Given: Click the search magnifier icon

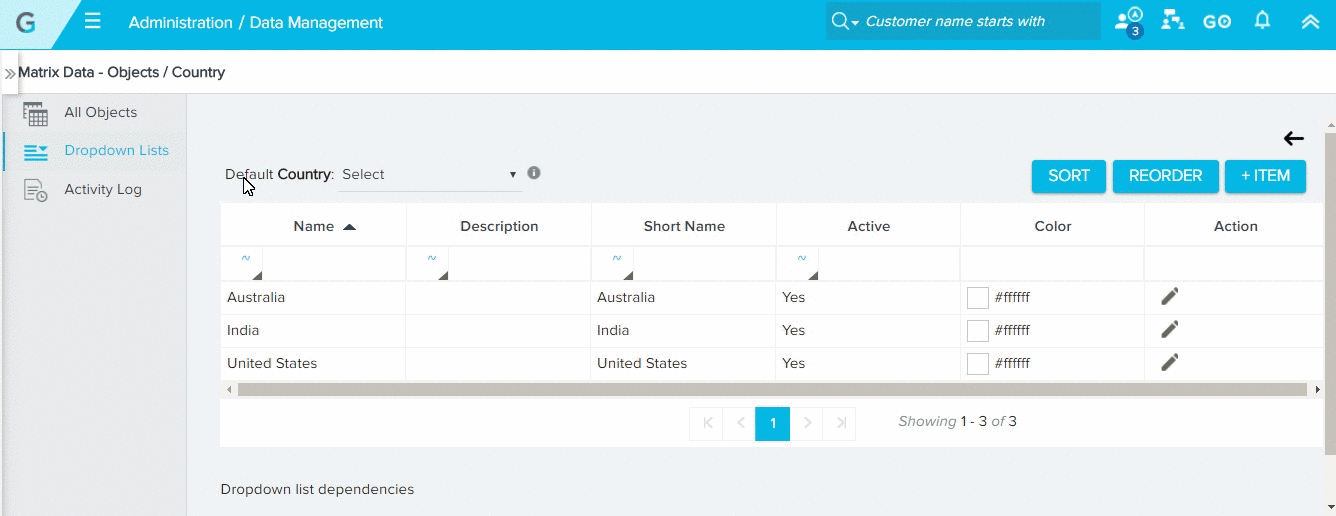Looking at the screenshot, I should pyautogui.click(x=840, y=21).
